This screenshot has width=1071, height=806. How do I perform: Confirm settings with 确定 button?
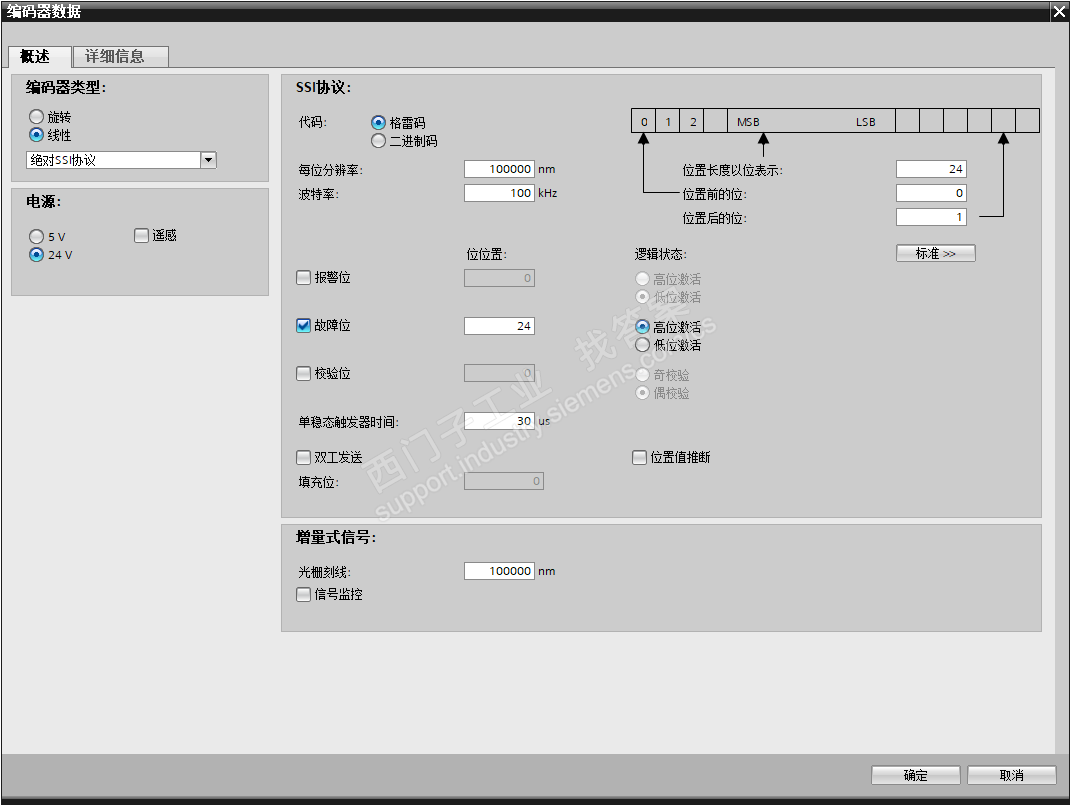(916, 775)
